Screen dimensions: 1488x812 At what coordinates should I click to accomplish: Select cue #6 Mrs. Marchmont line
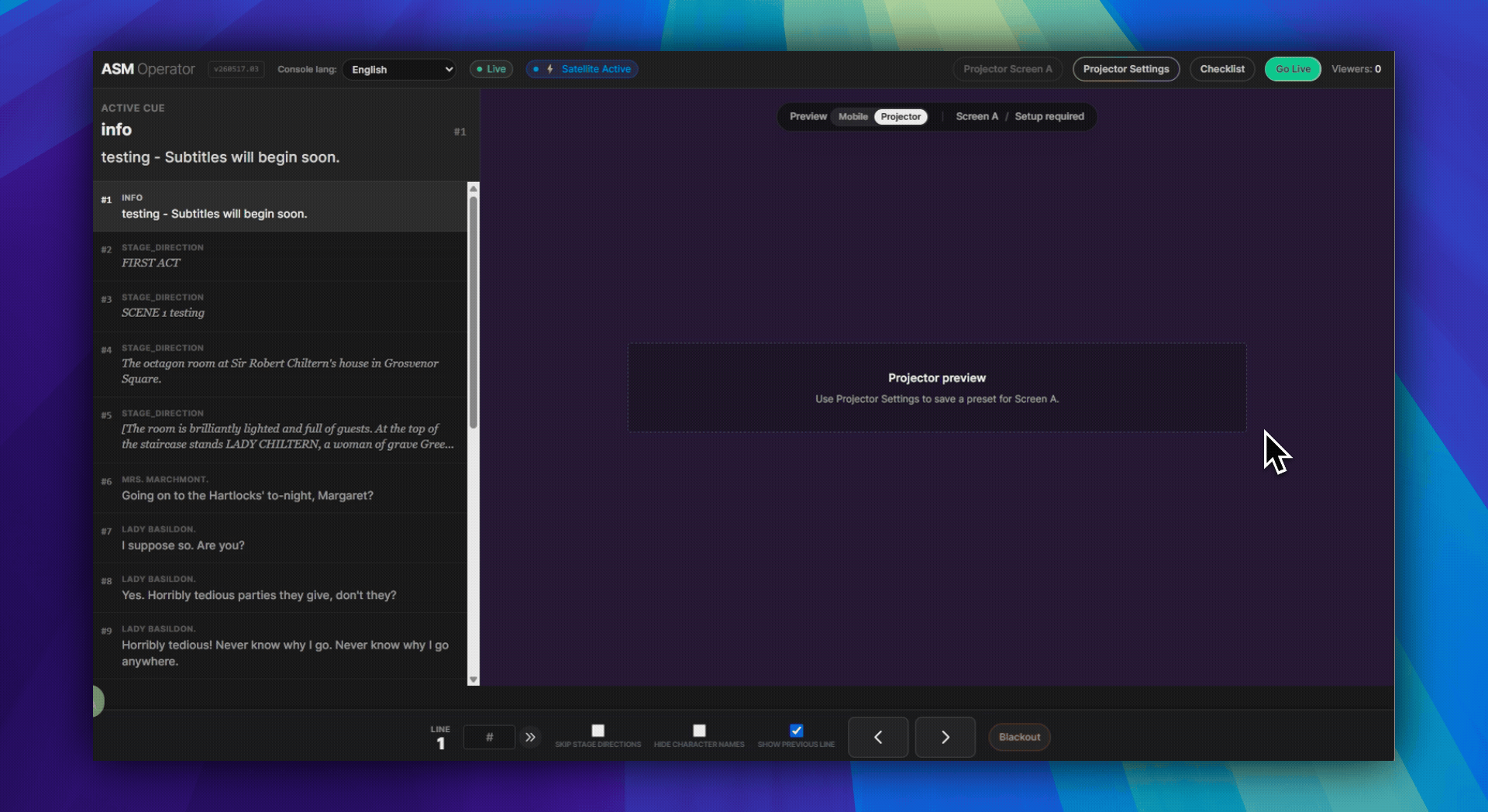coord(280,488)
